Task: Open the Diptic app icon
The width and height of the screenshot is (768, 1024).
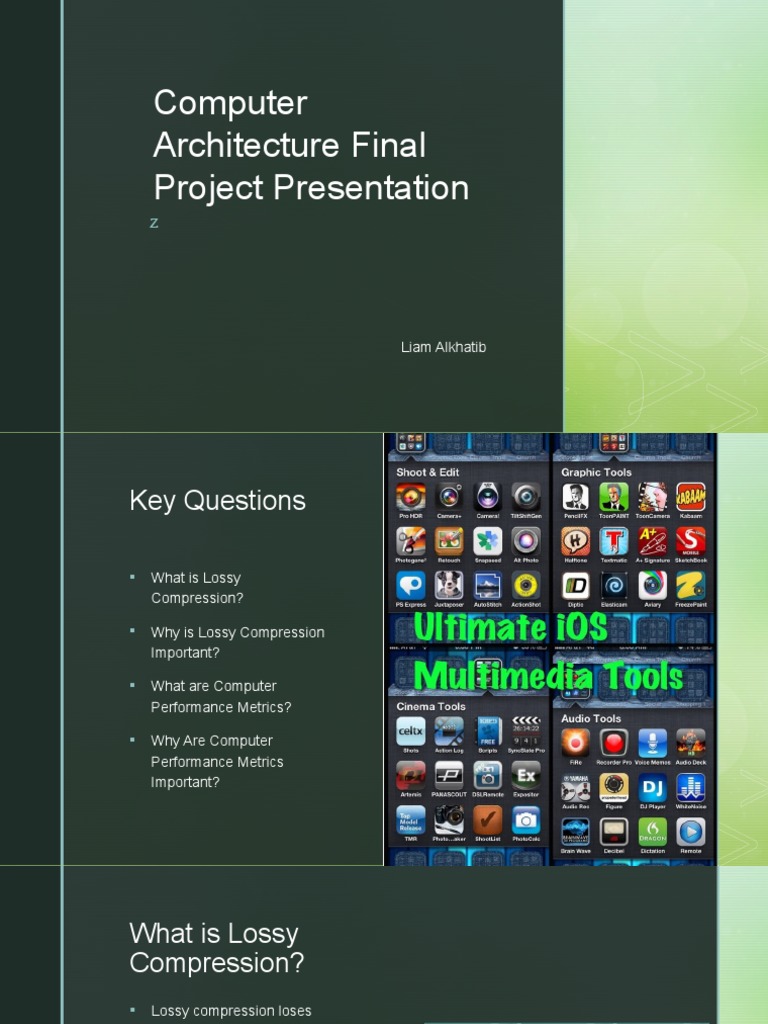Action: pyautogui.click(x=575, y=586)
